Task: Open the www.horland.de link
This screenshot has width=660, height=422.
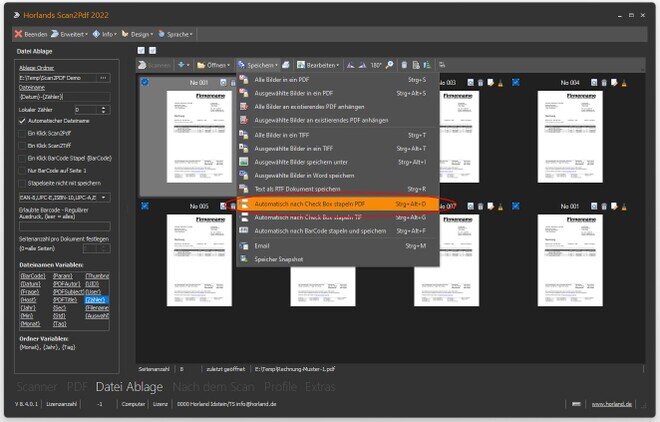Action: pos(612,404)
